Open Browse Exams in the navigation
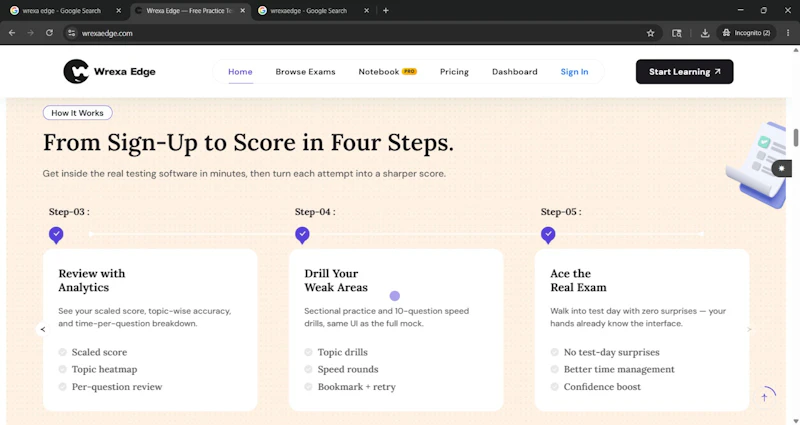Viewport: 800px width, 425px height. [x=306, y=71]
